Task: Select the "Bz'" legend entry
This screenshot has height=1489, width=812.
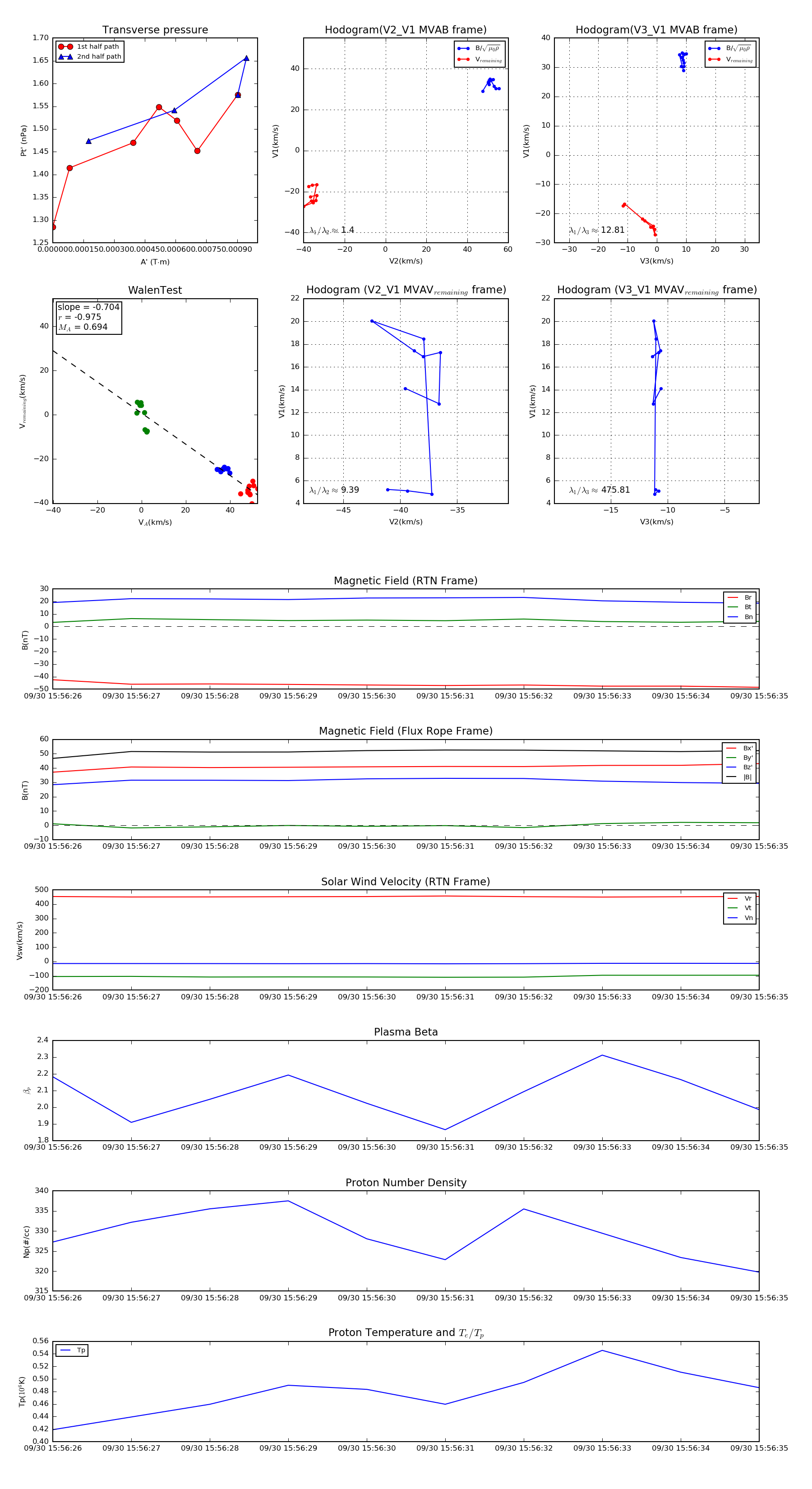Action: [x=739, y=767]
